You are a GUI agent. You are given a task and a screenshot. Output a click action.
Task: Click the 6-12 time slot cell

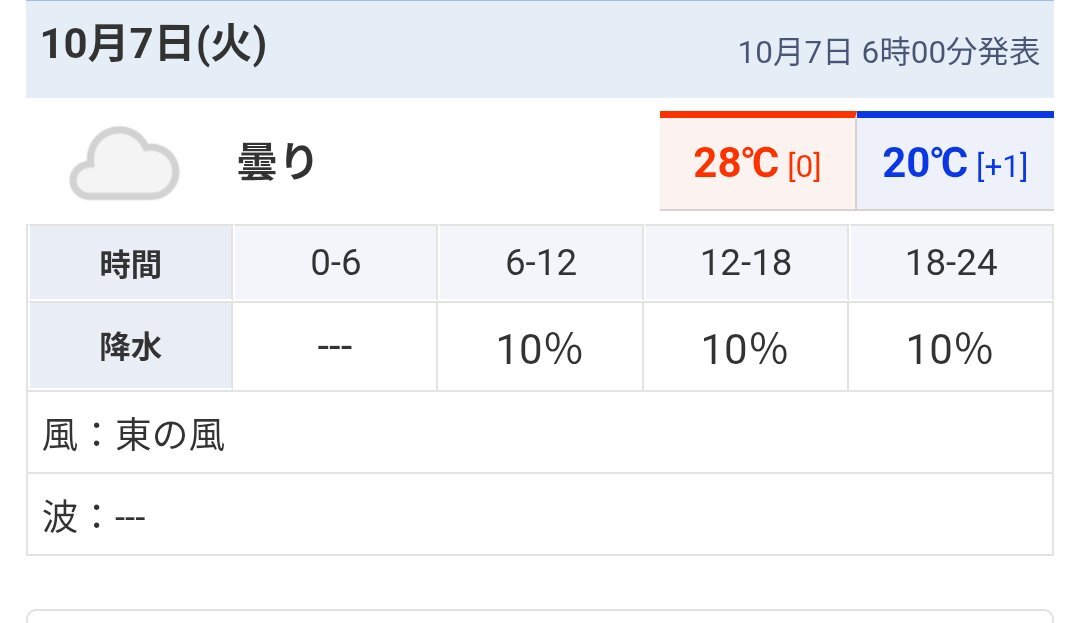point(540,264)
